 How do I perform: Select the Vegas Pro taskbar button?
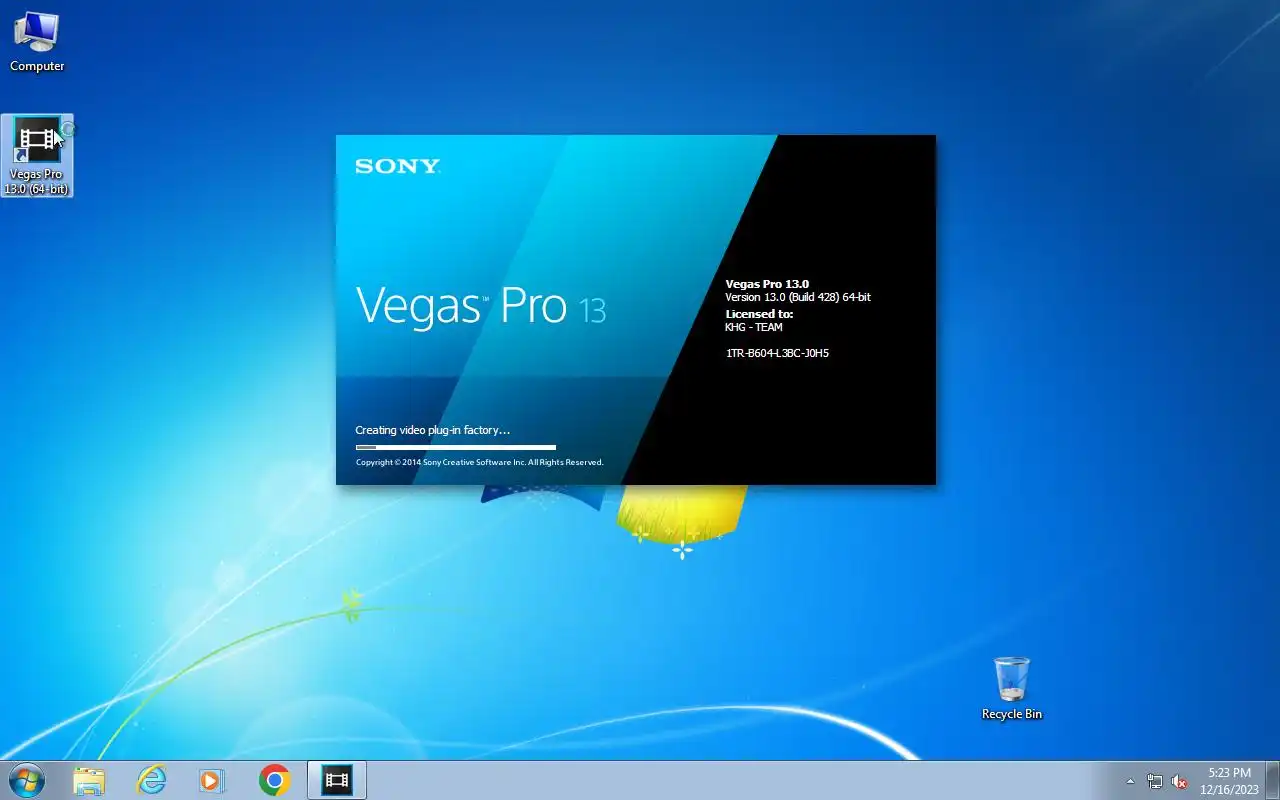pyautogui.click(x=337, y=780)
